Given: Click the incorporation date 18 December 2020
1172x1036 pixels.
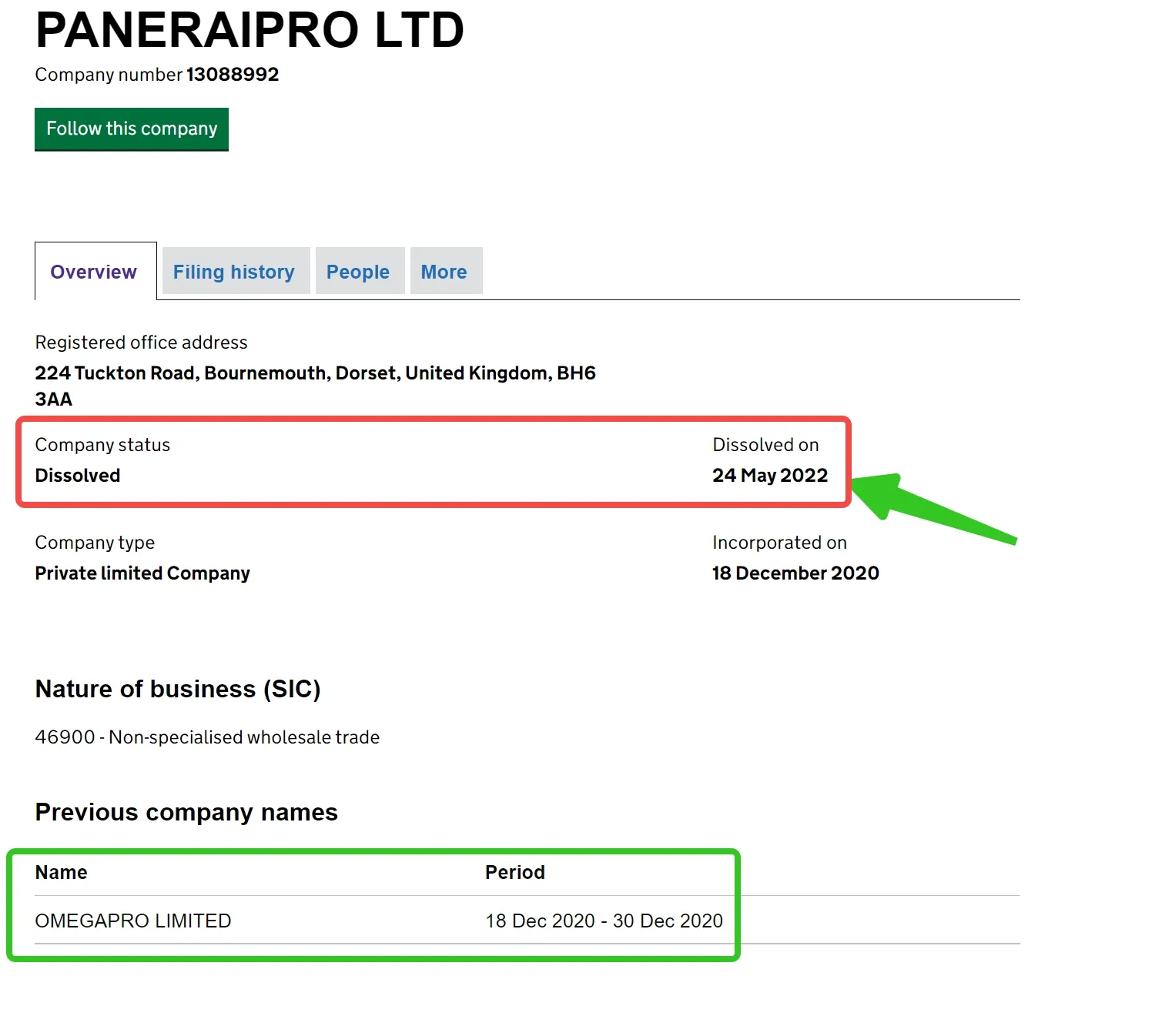Looking at the screenshot, I should 795,573.
